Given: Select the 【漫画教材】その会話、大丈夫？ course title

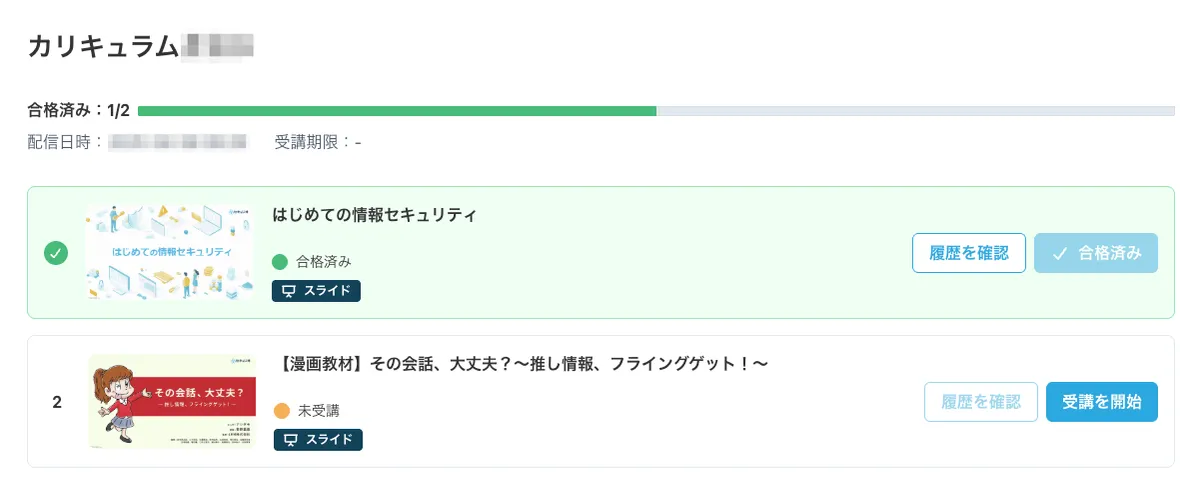Looking at the screenshot, I should (x=520, y=364).
